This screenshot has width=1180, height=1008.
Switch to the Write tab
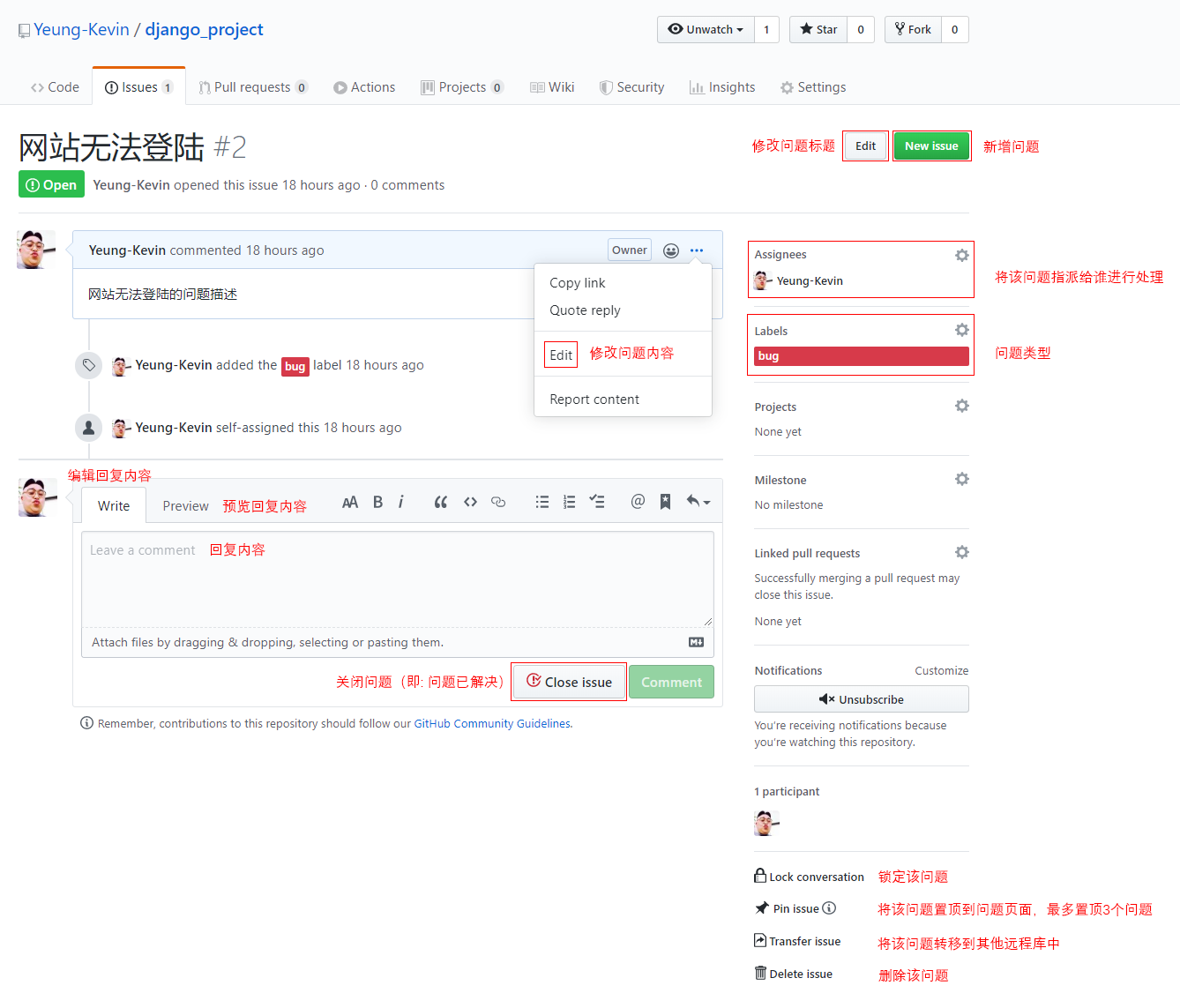pyautogui.click(x=114, y=506)
